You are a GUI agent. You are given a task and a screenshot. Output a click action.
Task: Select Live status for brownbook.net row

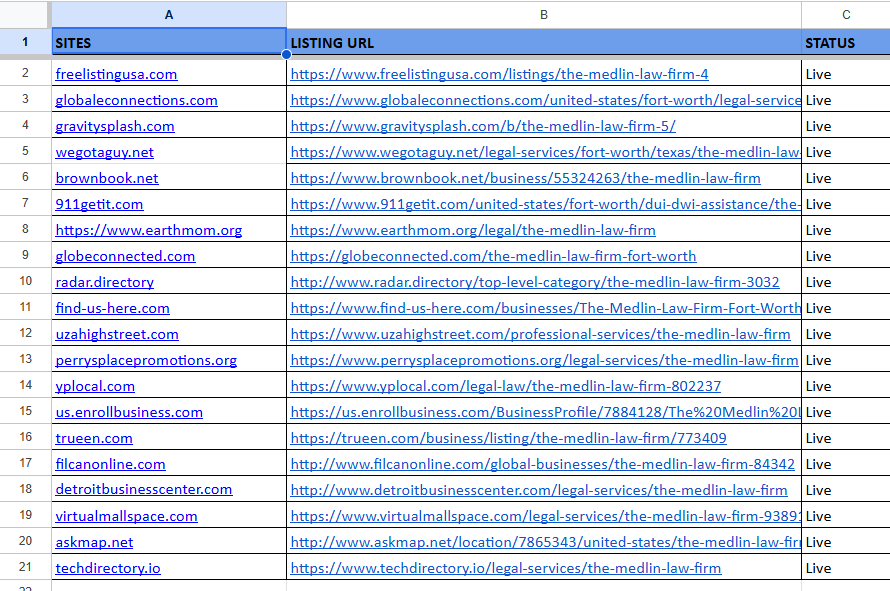(846, 178)
